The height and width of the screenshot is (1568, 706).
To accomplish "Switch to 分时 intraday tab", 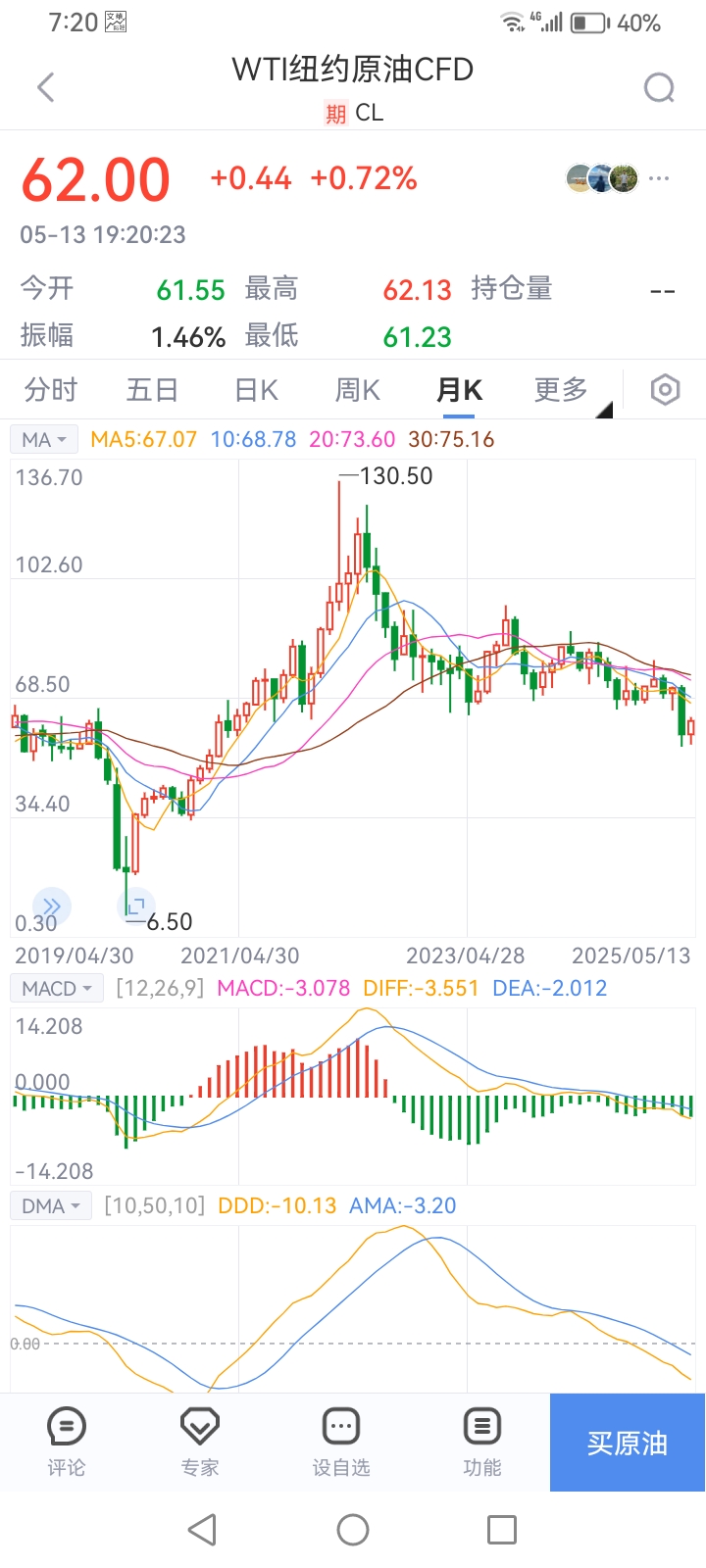I will [51, 390].
